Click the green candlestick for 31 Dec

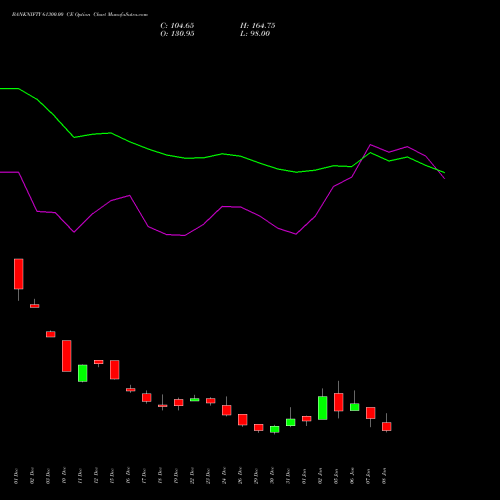coord(291,422)
